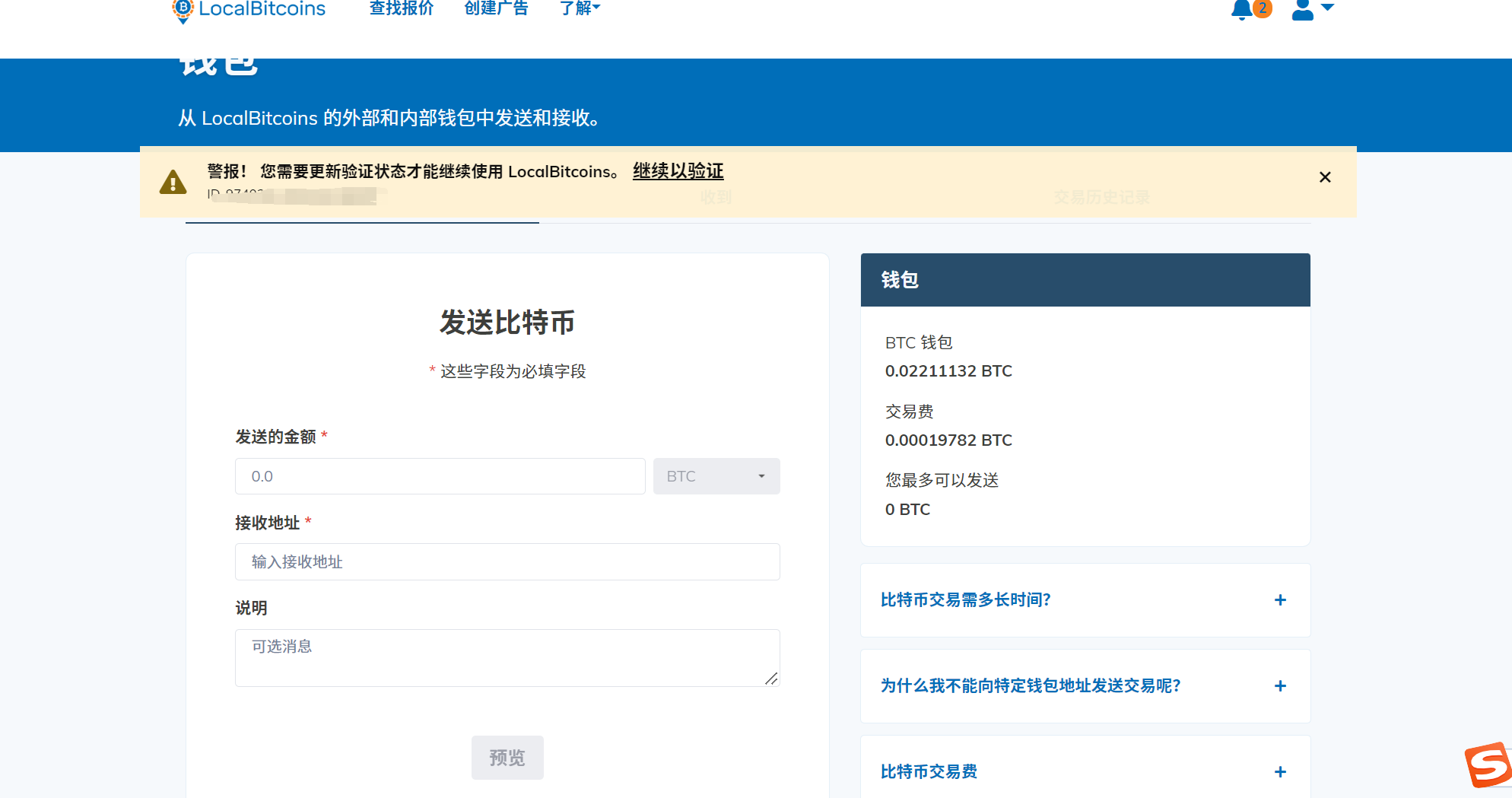Dismiss the warning banner with X
Viewport: 1512px width, 798px height.
pos(1325,177)
